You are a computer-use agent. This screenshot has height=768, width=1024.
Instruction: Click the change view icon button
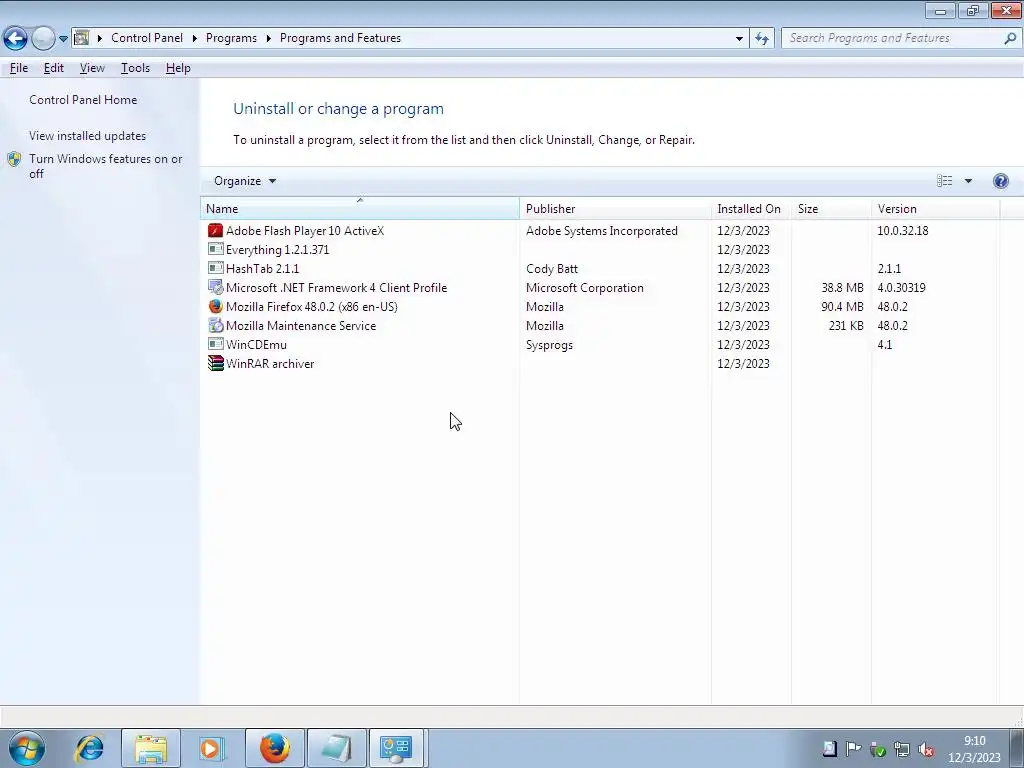pyautogui.click(x=944, y=181)
